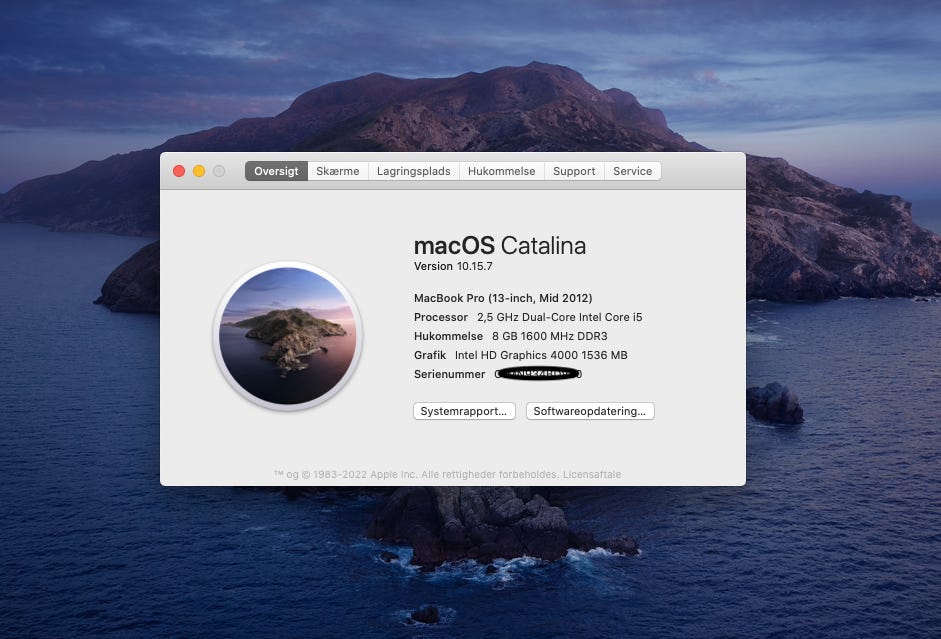Viewport: 941px width, 639px height.
Task: Click the Version 10.15.7 text
Action: [453, 266]
